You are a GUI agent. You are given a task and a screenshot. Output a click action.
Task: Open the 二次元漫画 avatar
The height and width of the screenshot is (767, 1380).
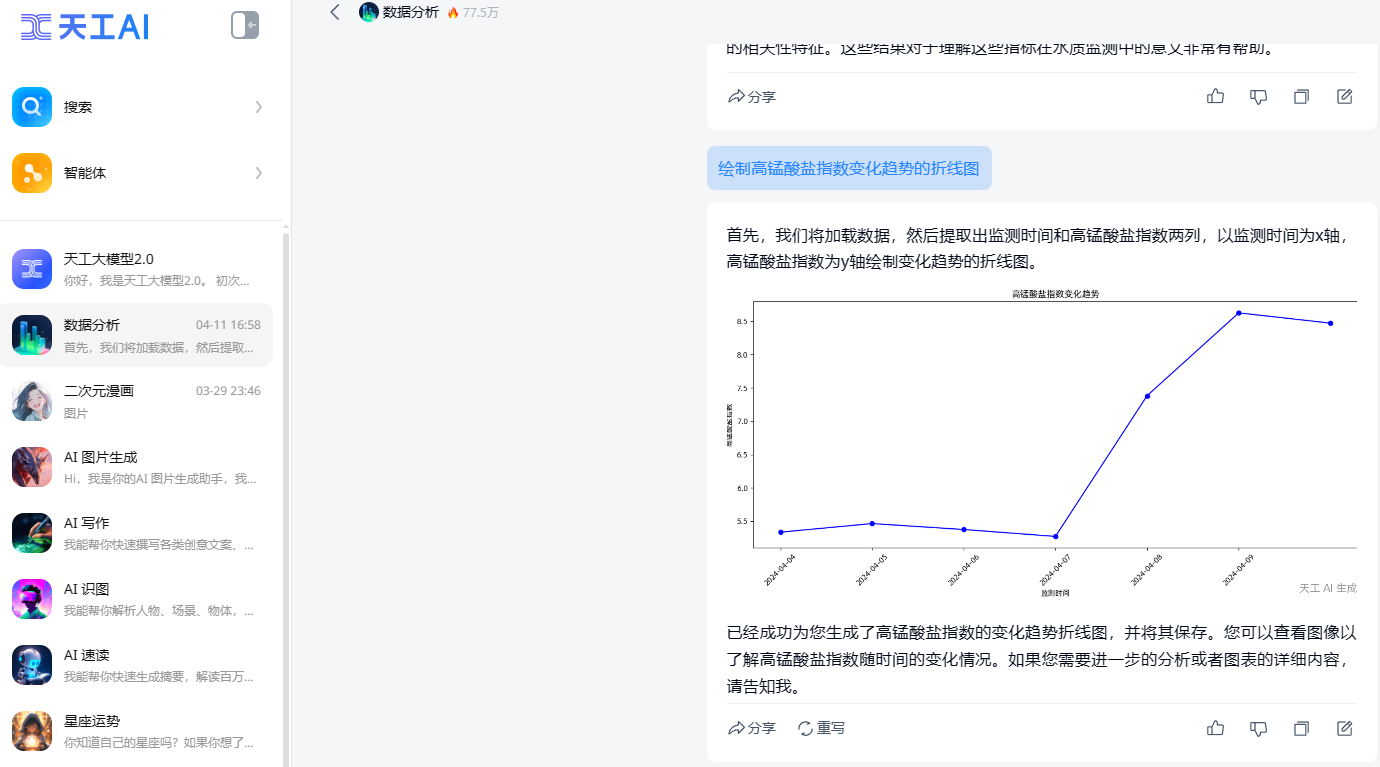click(32, 401)
